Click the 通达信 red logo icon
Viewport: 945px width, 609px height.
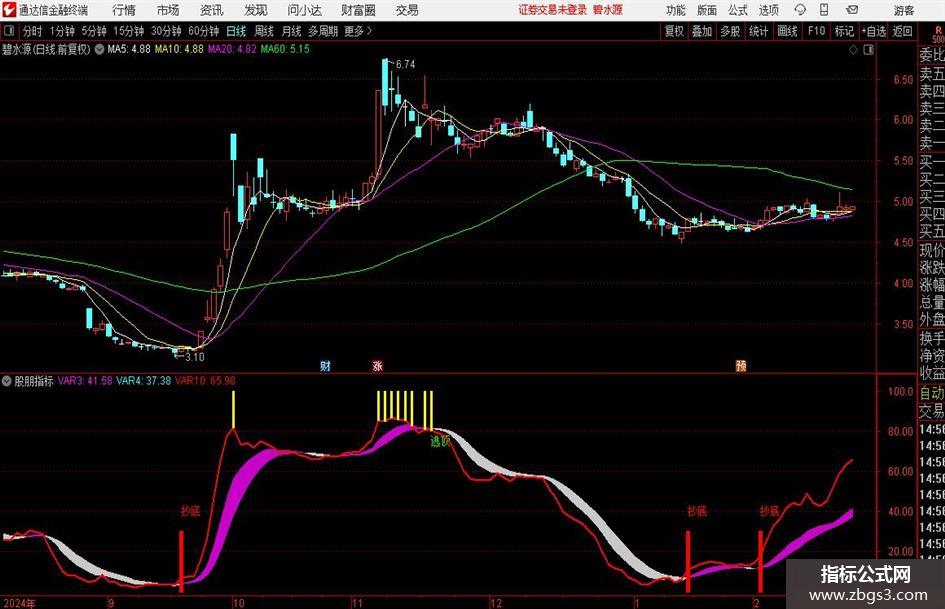pyautogui.click(x=9, y=10)
